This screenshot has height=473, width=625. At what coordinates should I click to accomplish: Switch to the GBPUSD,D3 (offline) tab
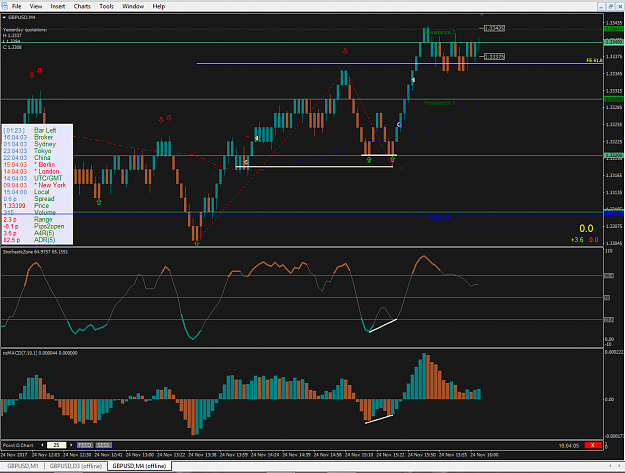[76, 466]
